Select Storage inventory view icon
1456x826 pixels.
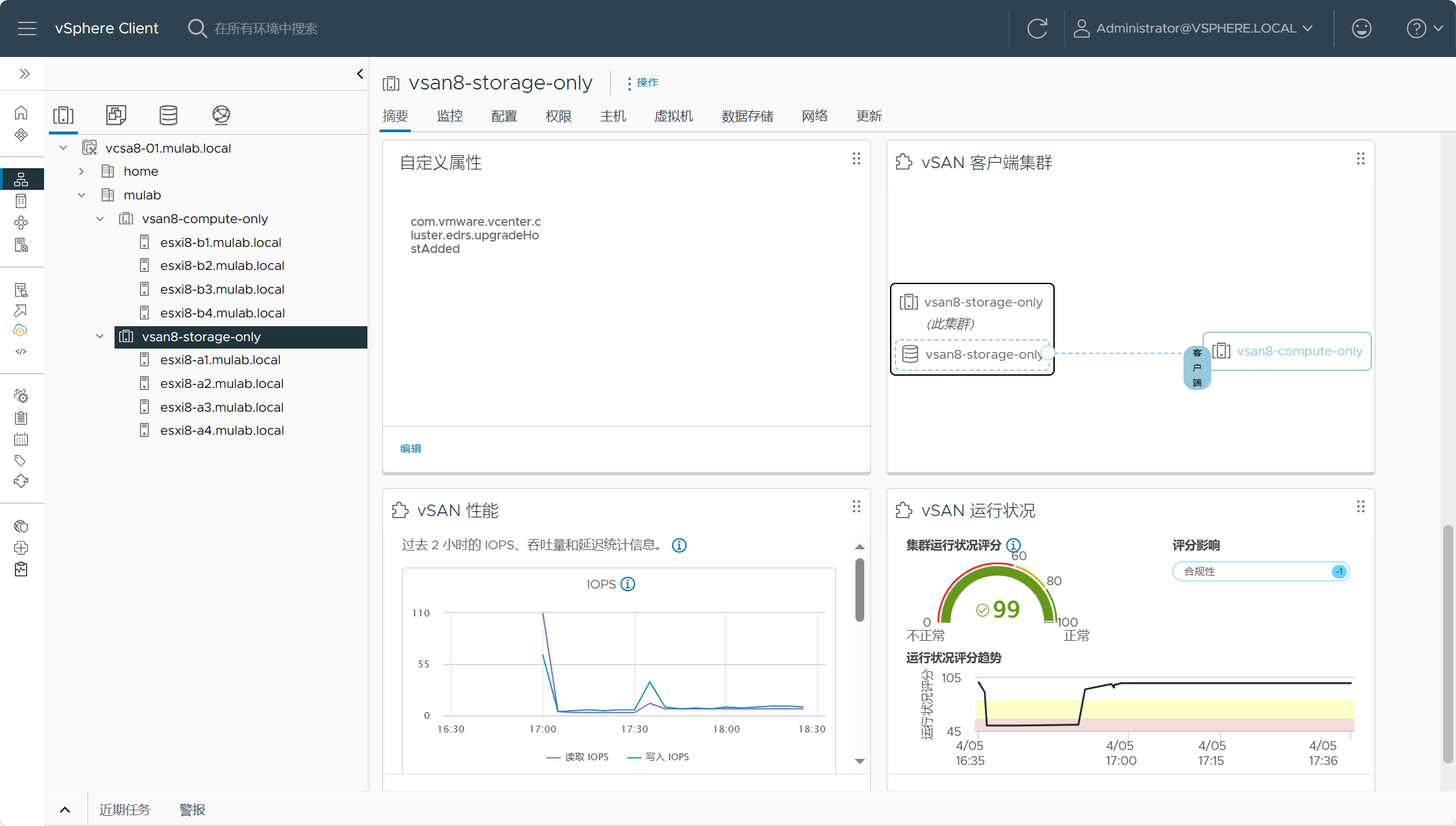tap(168, 115)
